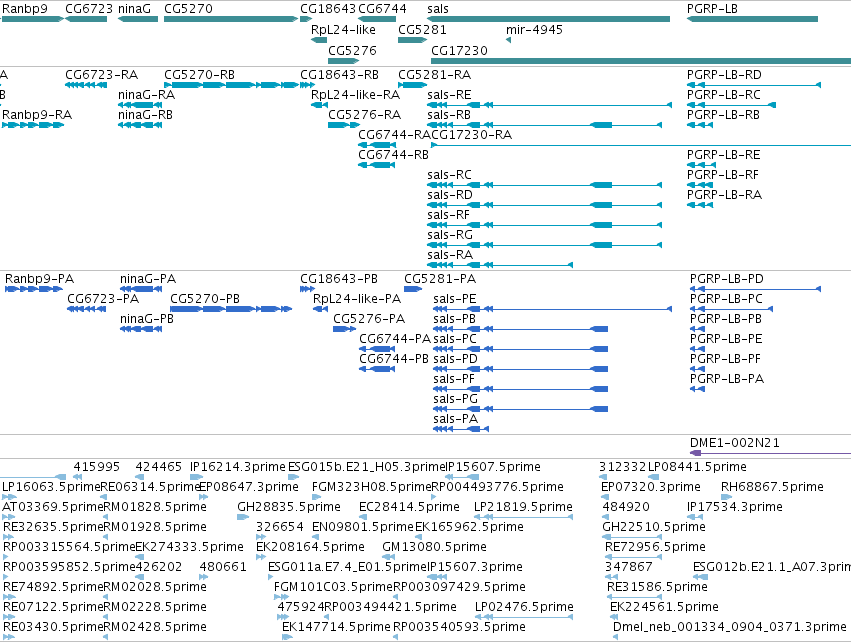This screenshot has width=851, height=642.
Task: Click the RpL24-like gene label
Action: (x=343, y=30)
